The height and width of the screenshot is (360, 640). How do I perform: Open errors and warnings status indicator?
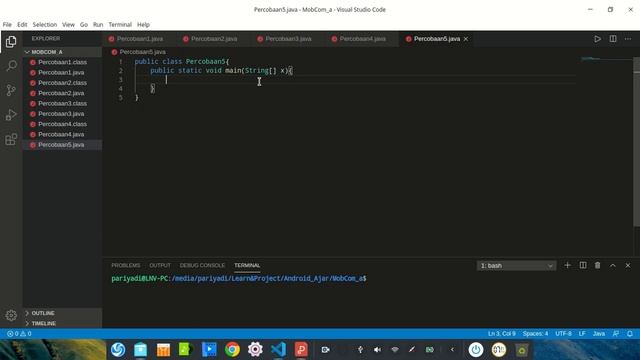19,334
